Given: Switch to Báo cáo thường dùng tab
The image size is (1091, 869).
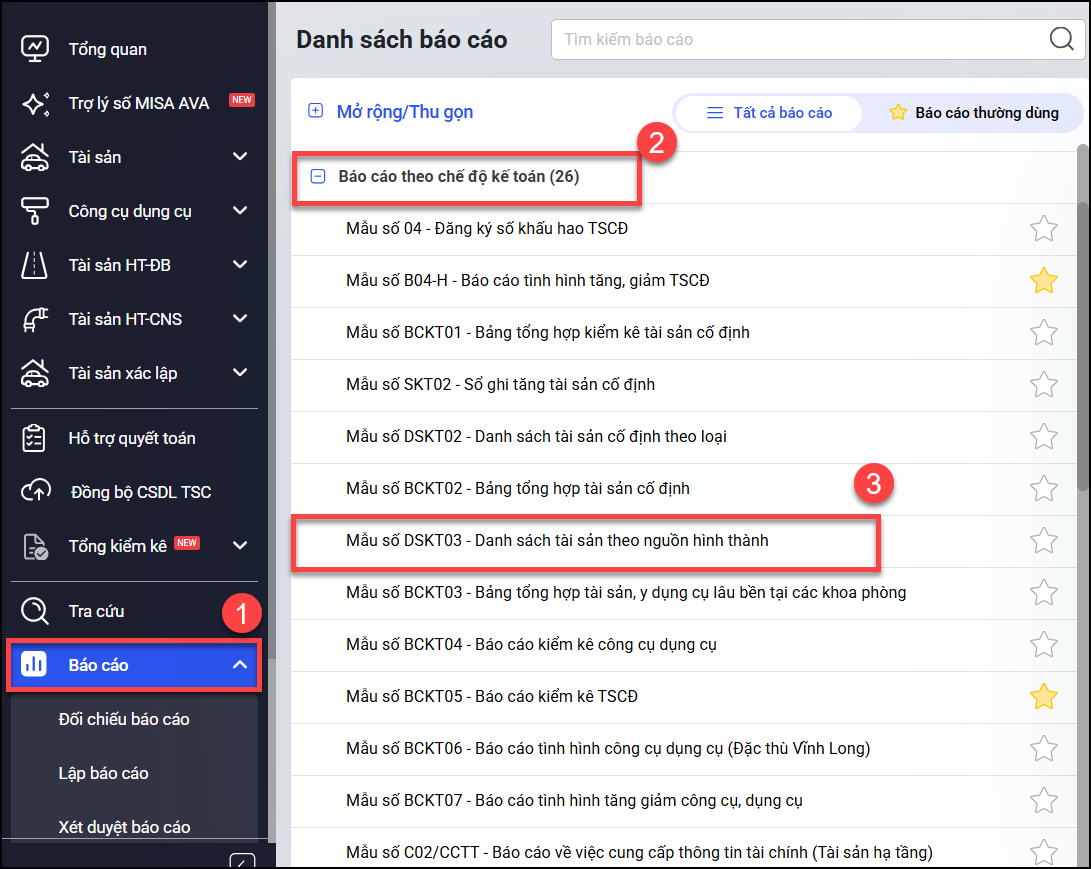Looking at the screenshot, I should pyautogui.click(x=973, y=113).
